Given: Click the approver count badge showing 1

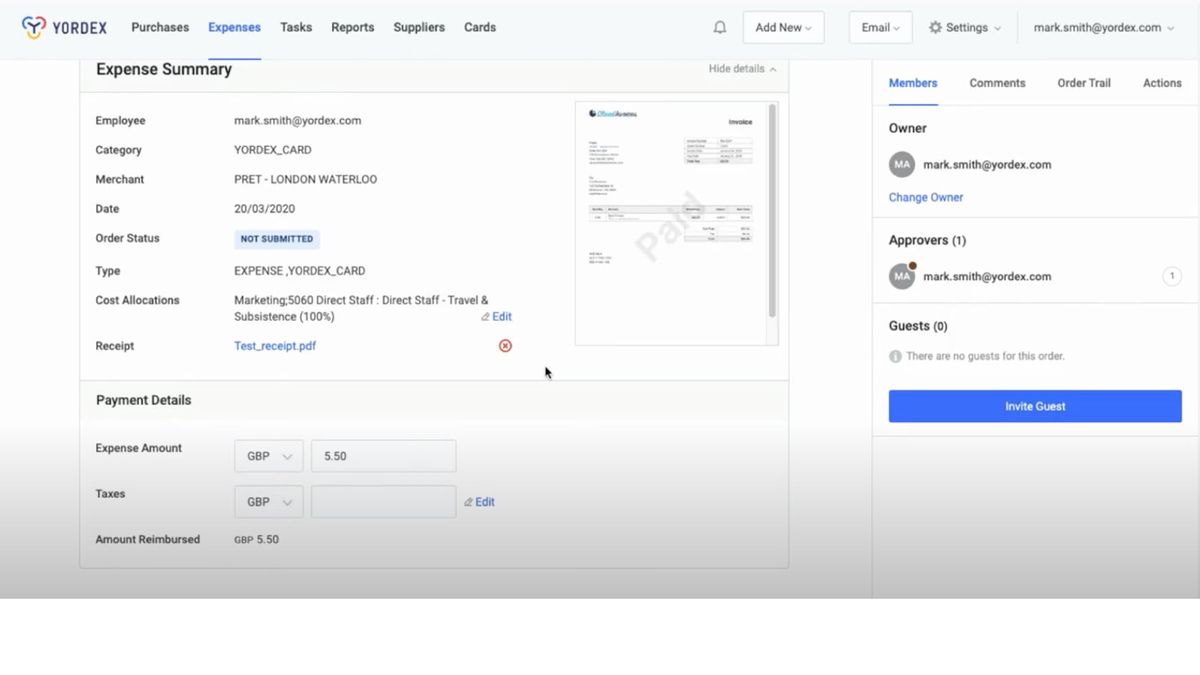Looking at the screenshot, I should [x=1172, y=276].
